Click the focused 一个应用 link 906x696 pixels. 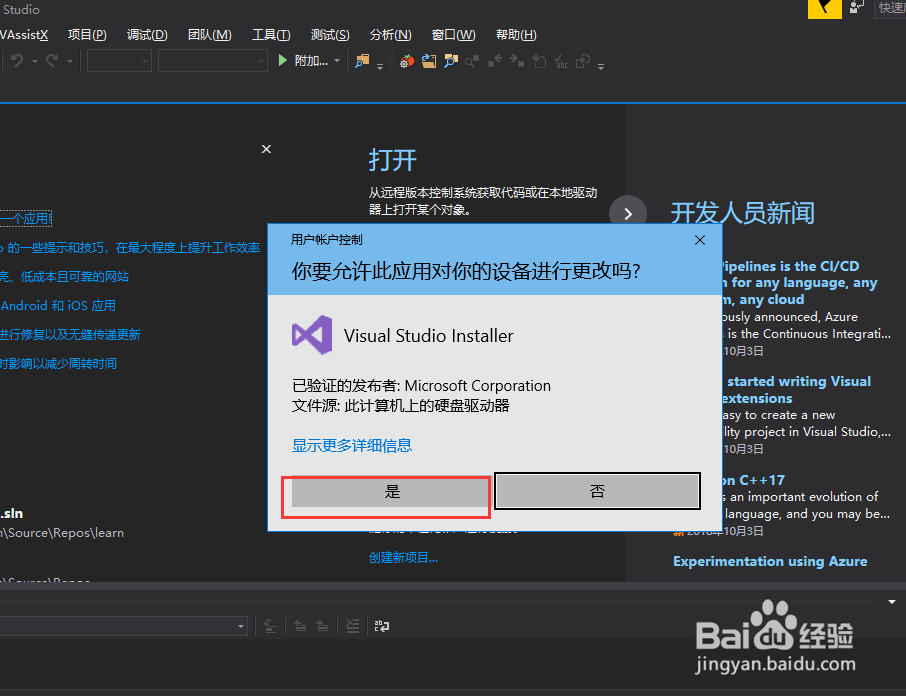25,218
